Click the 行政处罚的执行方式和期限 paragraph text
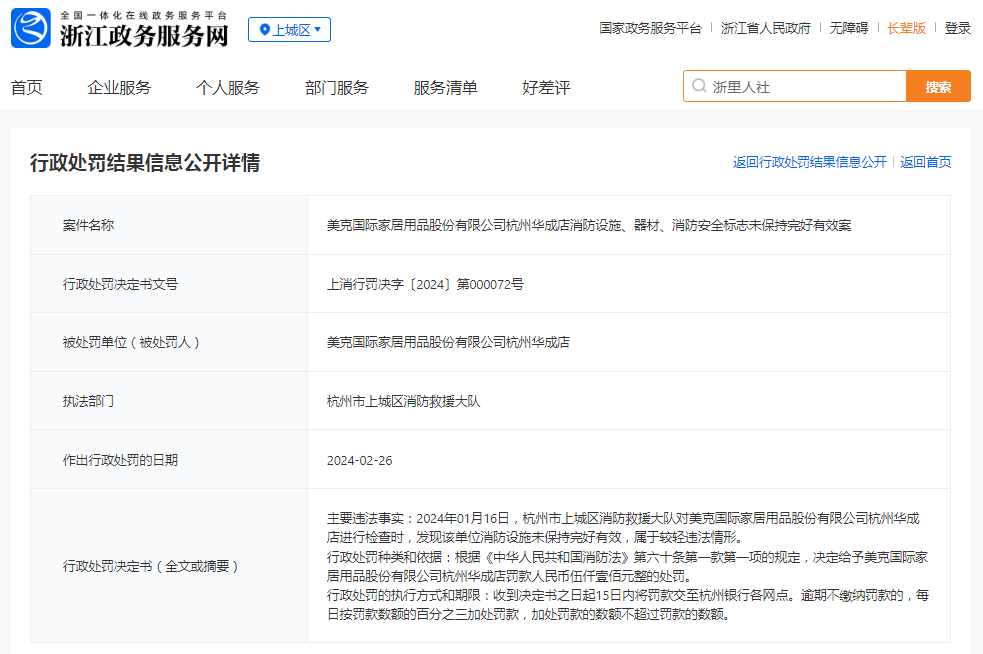The height and width of the screenshot is (654, 983). (x=628, y=604)
